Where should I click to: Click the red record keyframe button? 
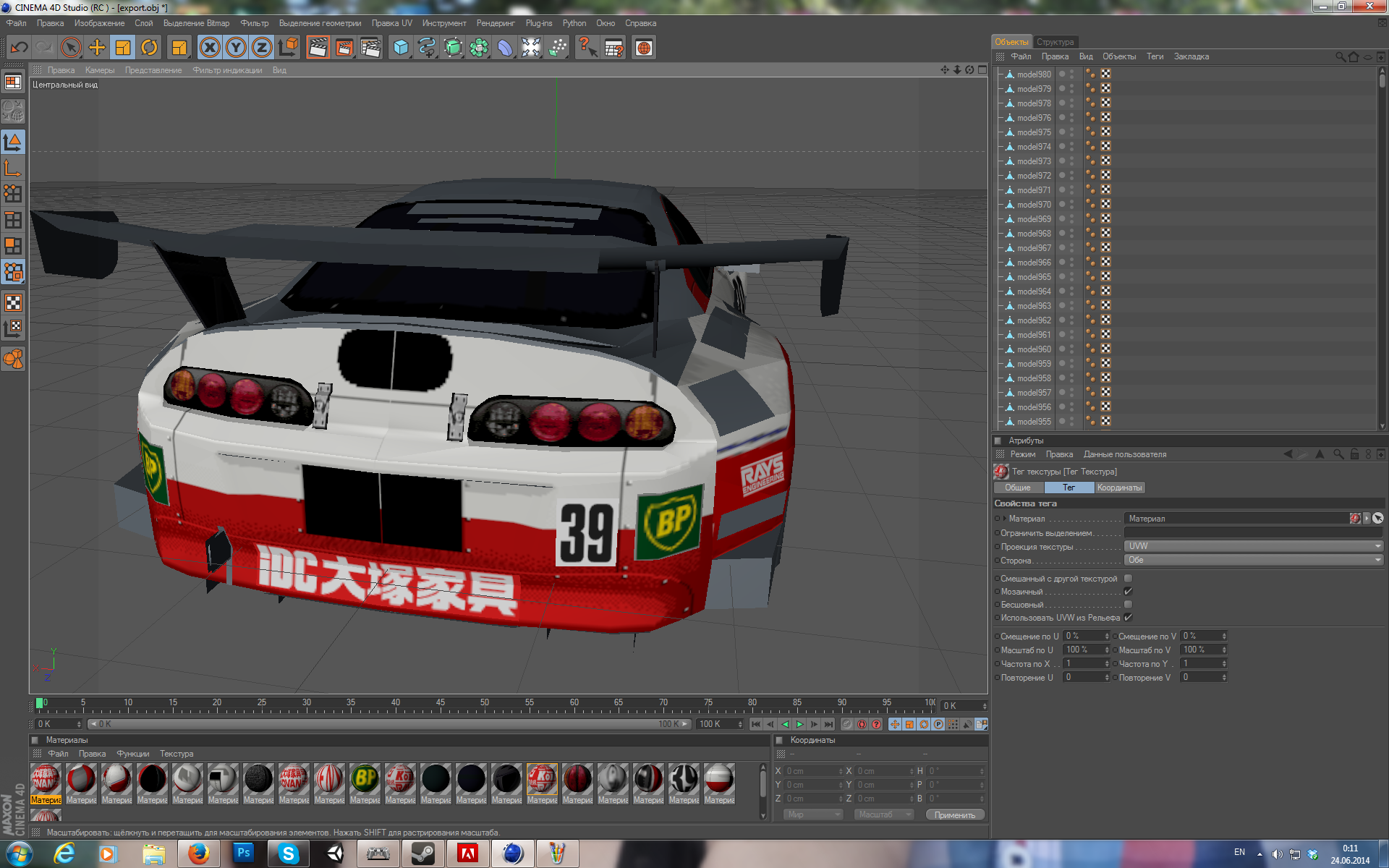point(862,724)
